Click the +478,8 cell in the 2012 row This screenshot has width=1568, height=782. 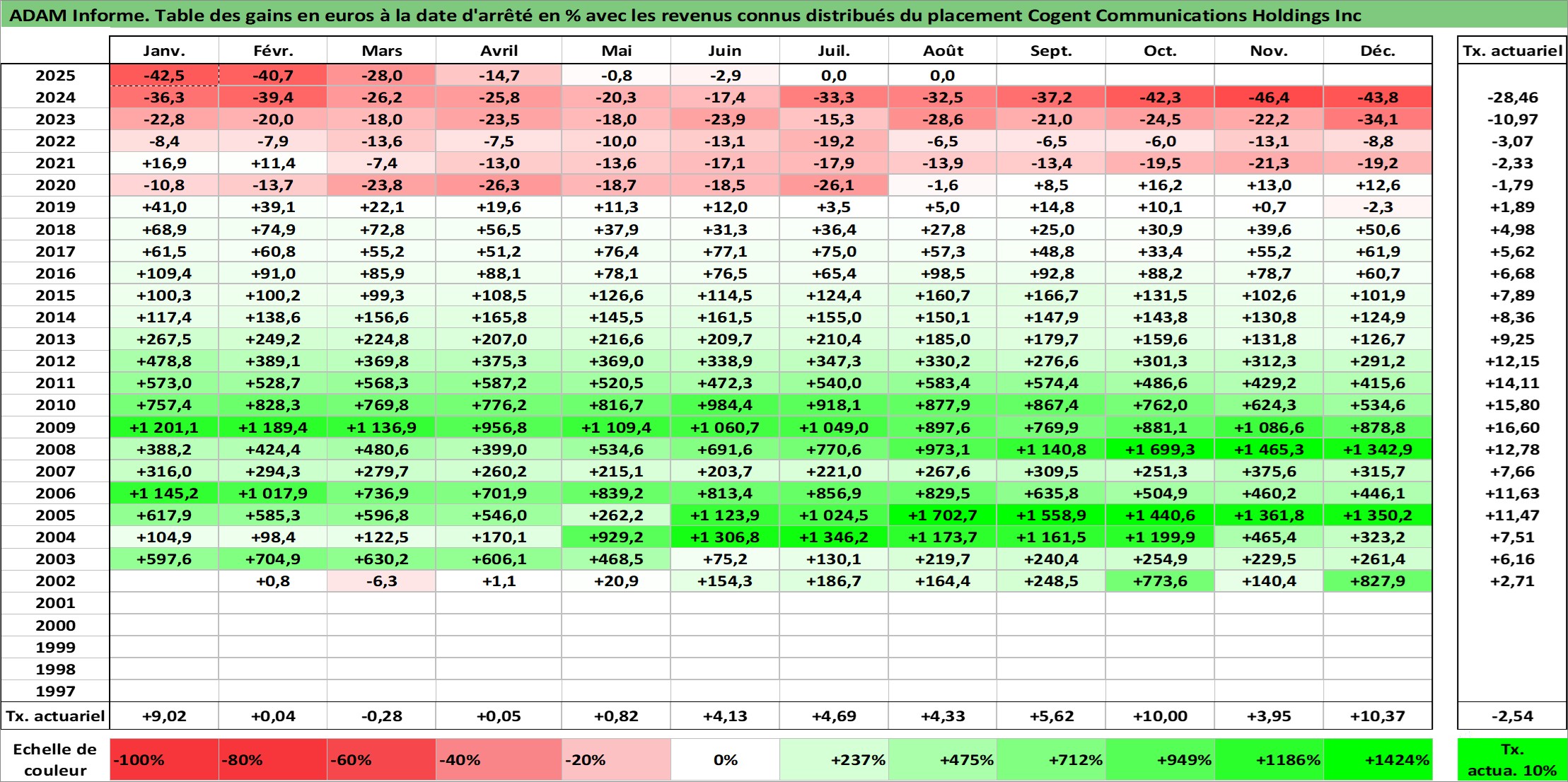point(164,361)
